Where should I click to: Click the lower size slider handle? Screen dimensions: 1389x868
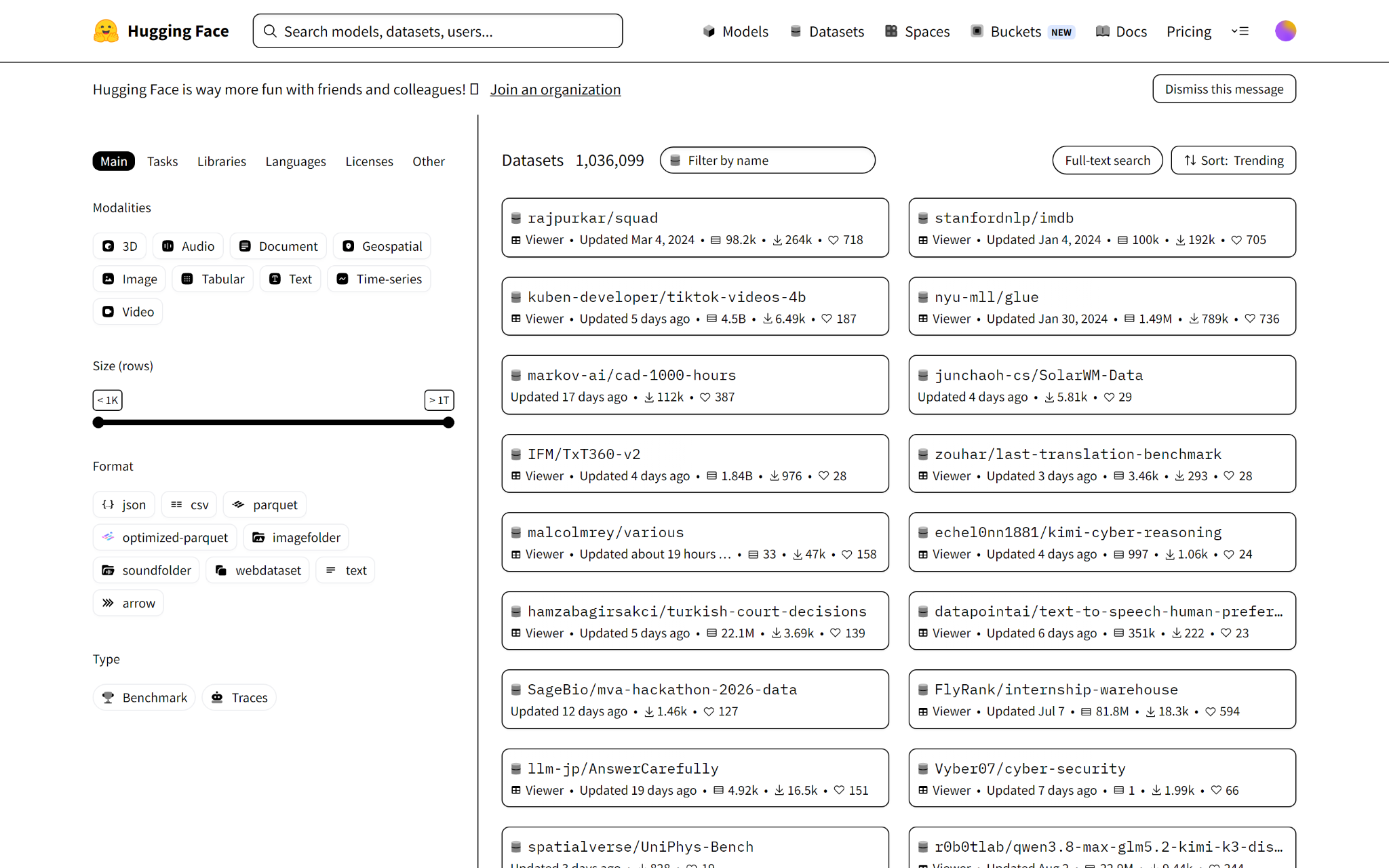click(x=98, y=422)
